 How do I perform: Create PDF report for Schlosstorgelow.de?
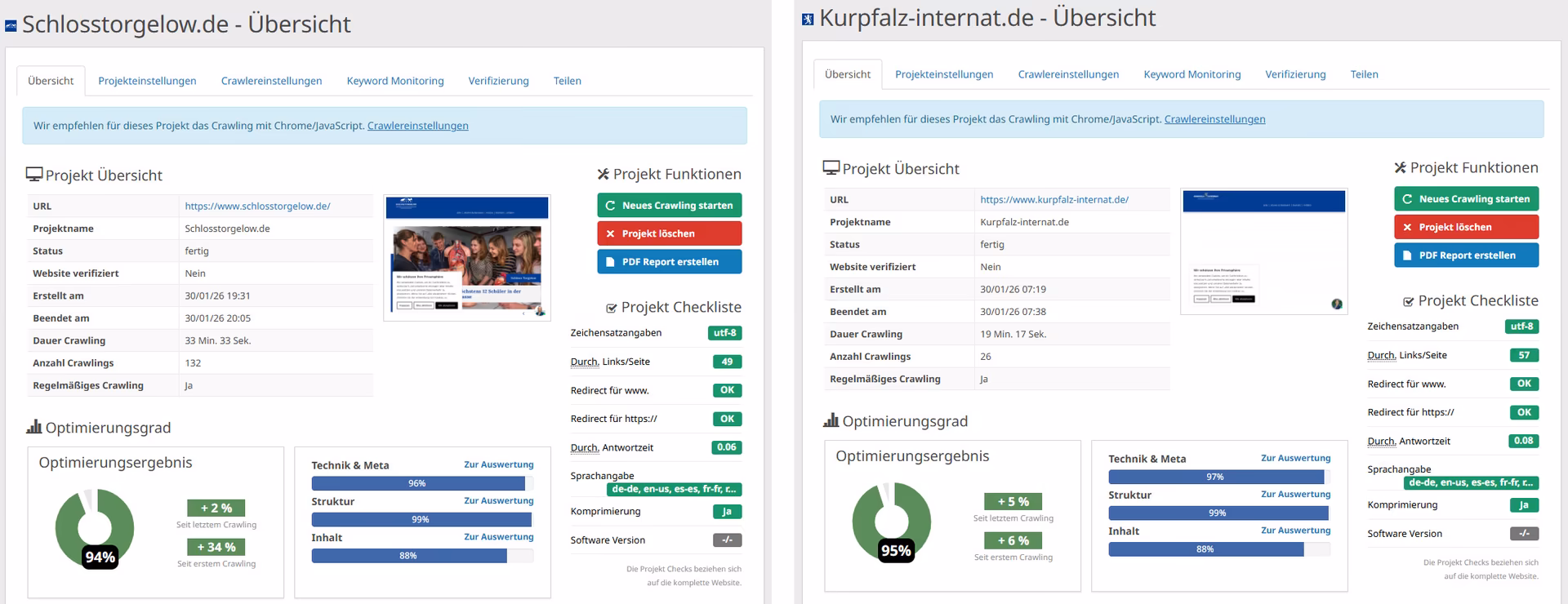point(670,262)
